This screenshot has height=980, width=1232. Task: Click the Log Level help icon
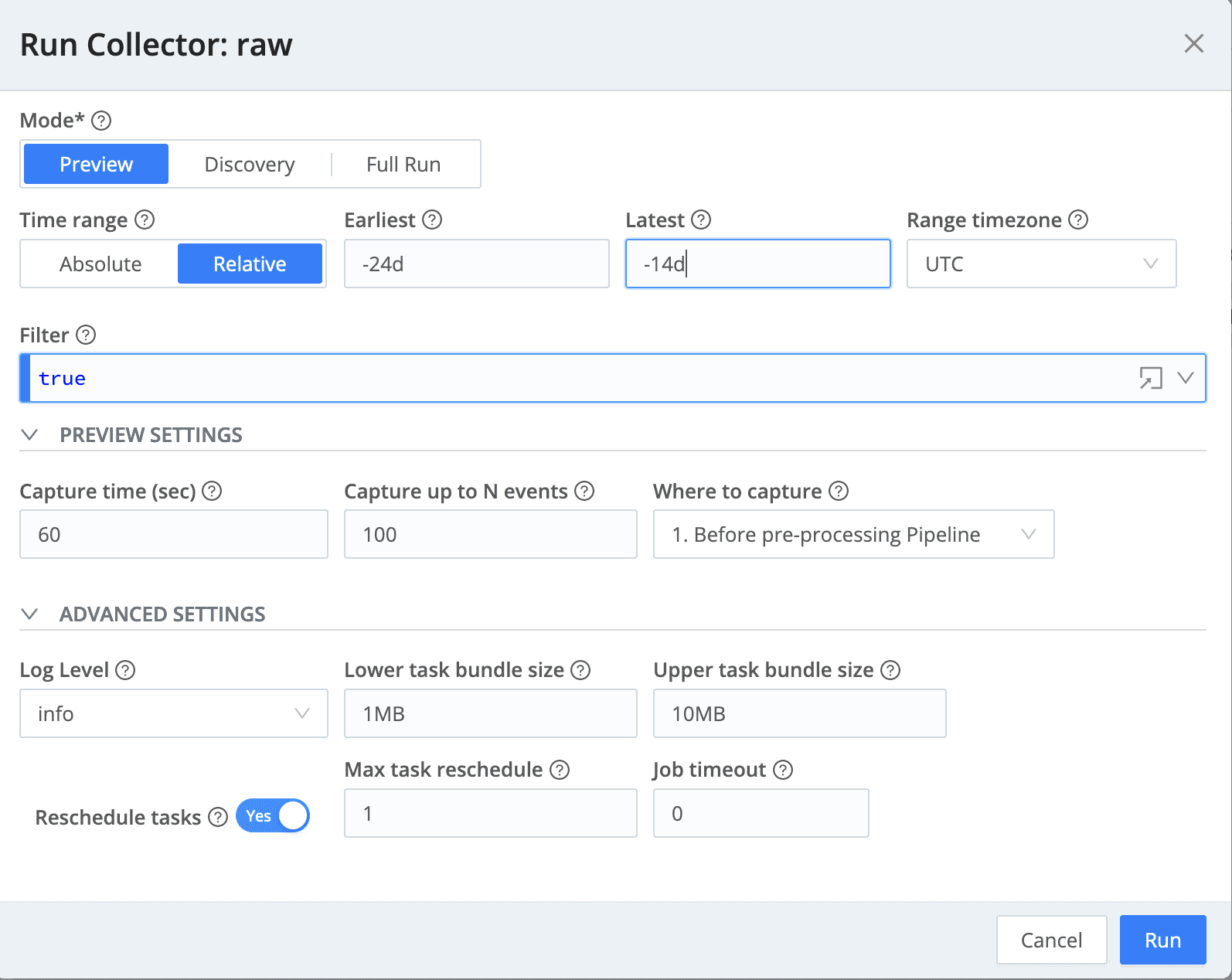[x=125, y=670]
